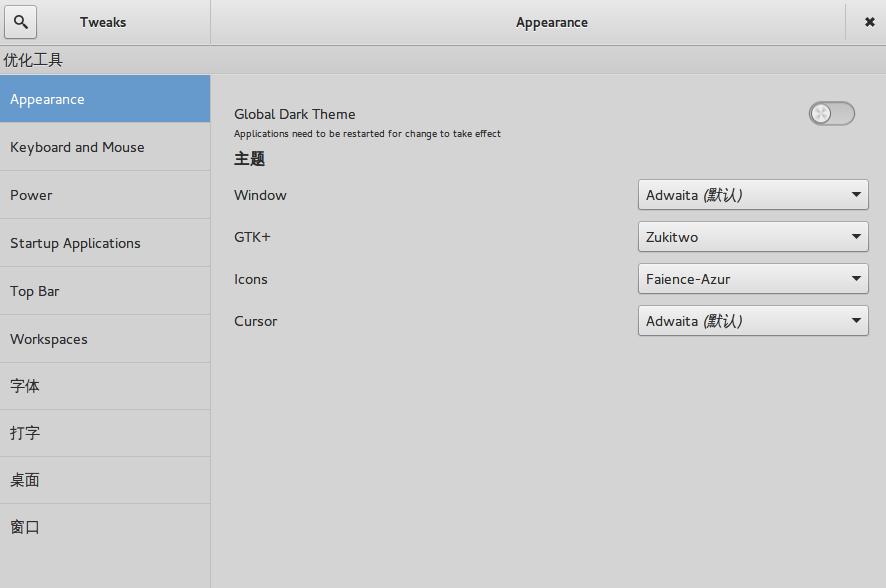
Task: Click the search magnifier icon
Action: click(21, 22)
